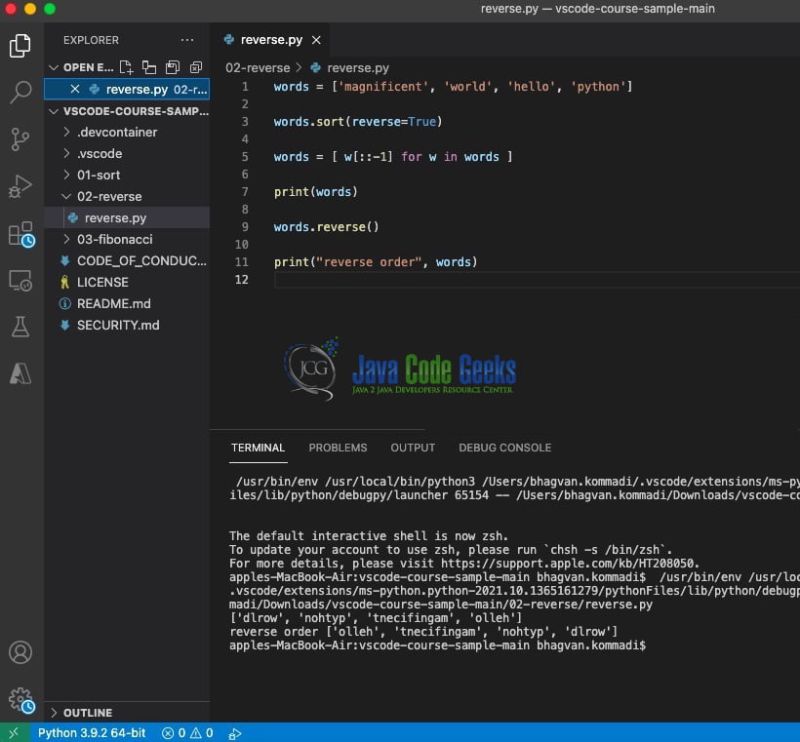800x742 pixels.
Task: Select the Azure view icon
Action: [x=21, y=372]
